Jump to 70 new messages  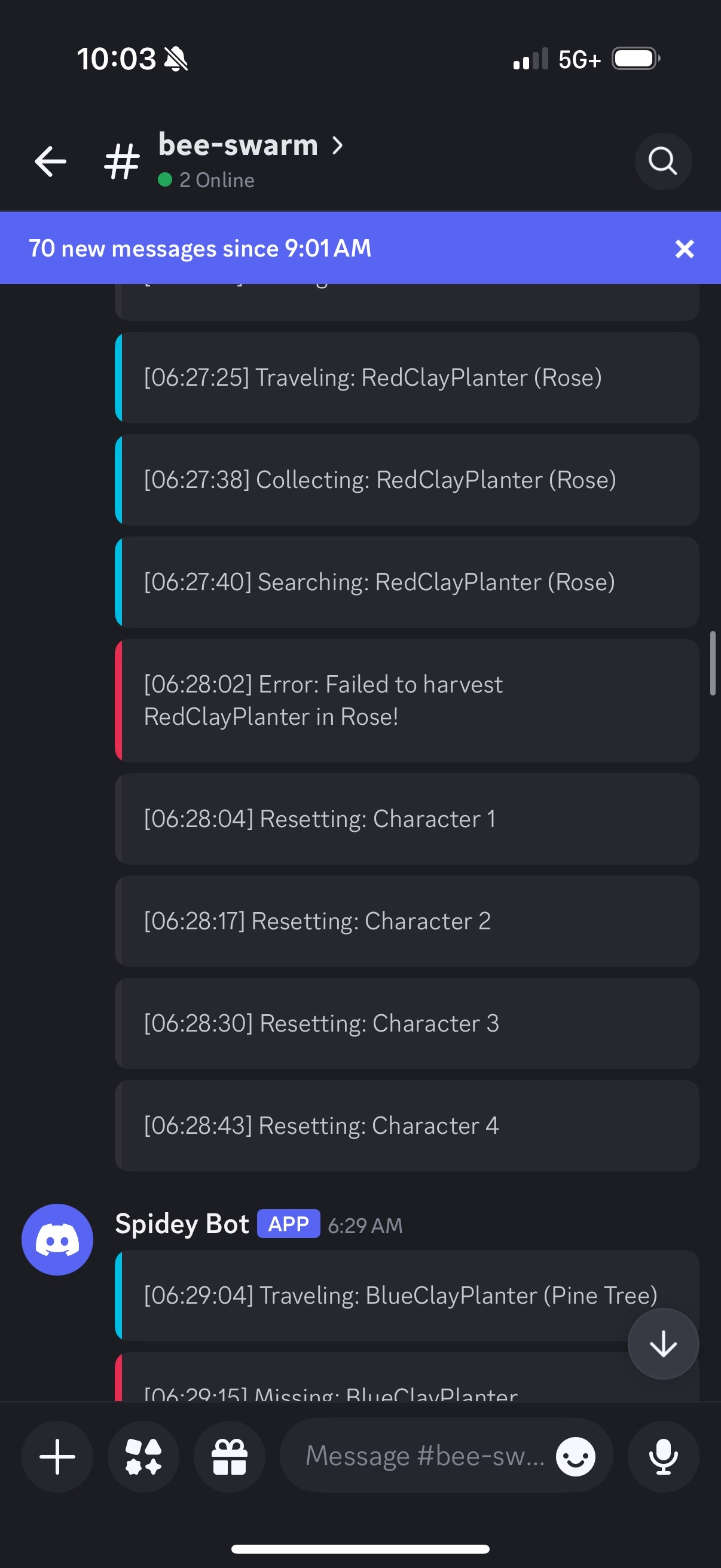tap(201, 248)
